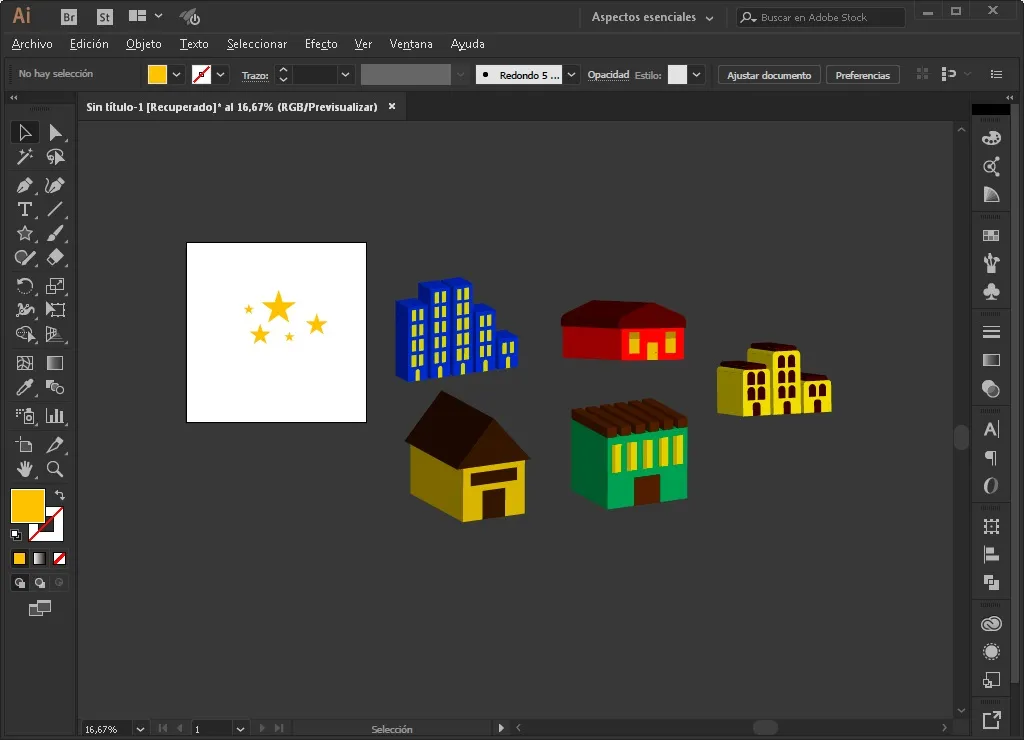Open the artboard number dropdown
Screen dimensions: 1024x740
240,729
